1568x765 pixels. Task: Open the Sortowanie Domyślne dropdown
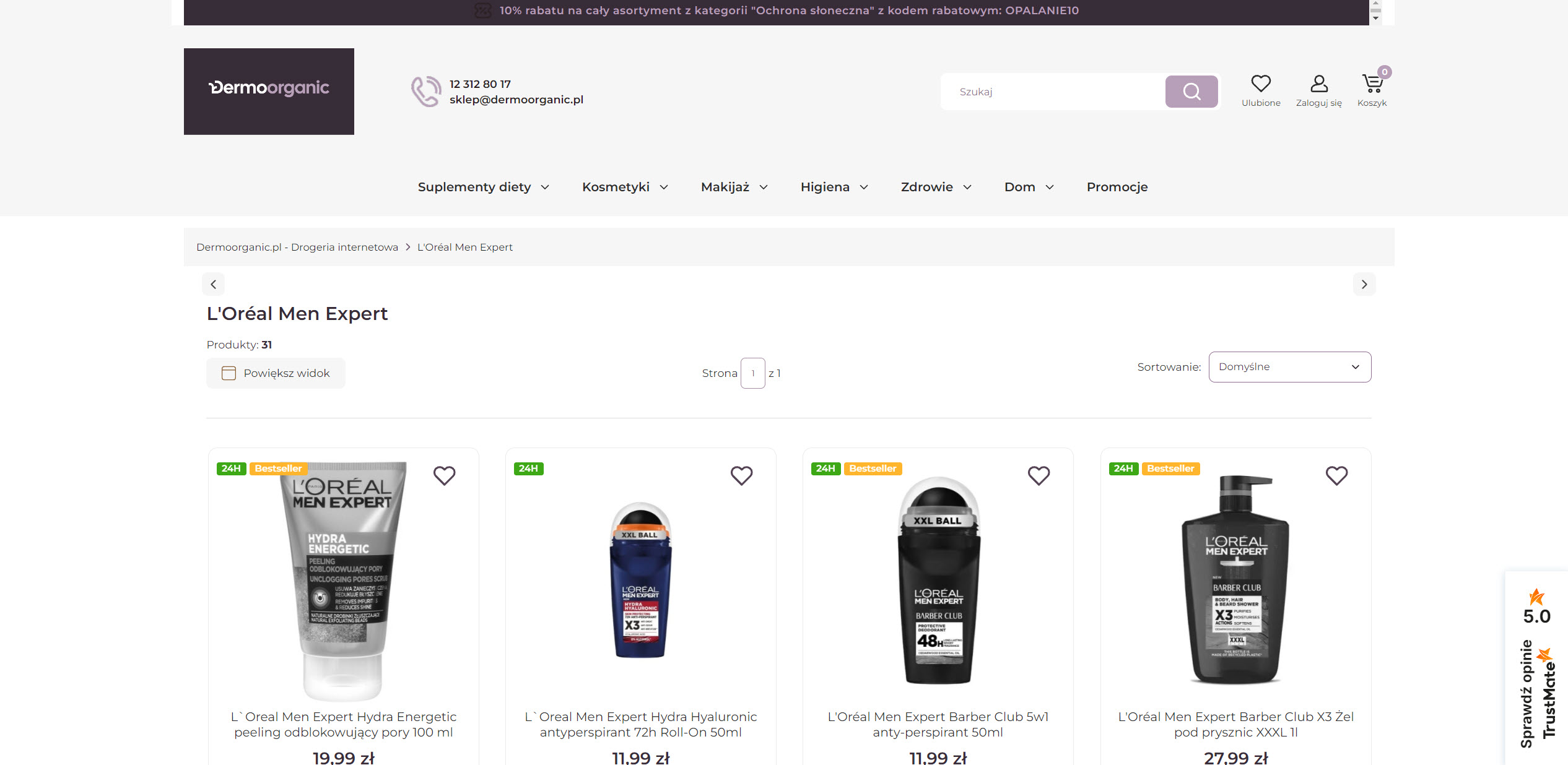(1290, 367)
